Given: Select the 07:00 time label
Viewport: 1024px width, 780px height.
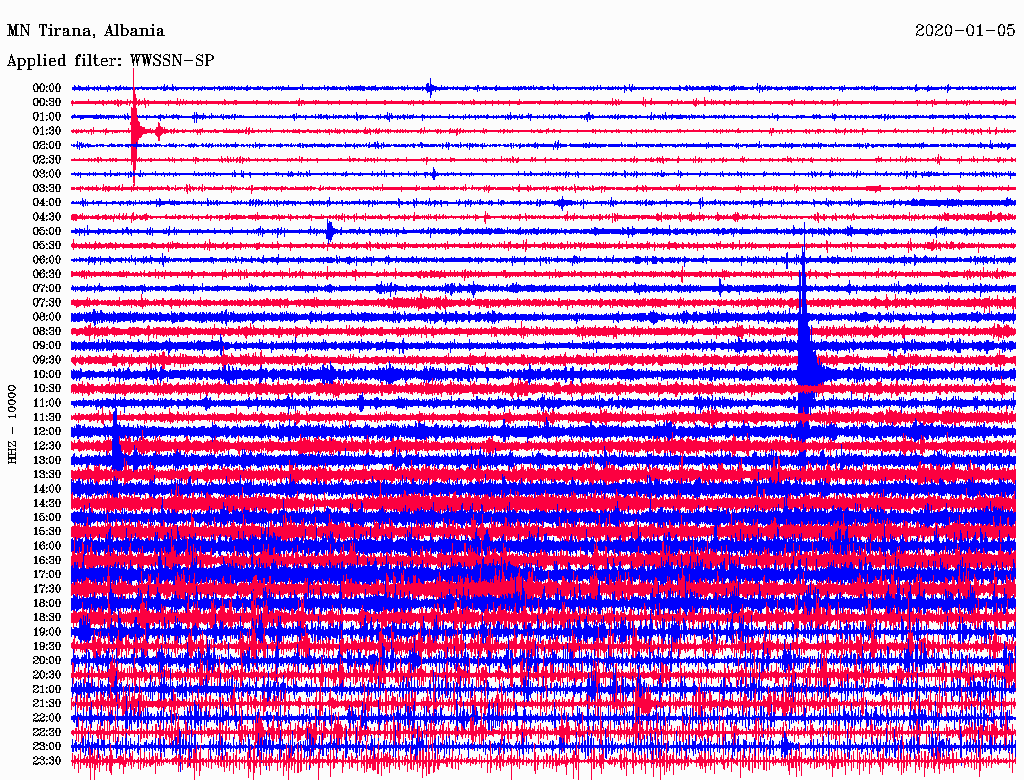Looking at the screenshot, I should (x=47, y=288).
